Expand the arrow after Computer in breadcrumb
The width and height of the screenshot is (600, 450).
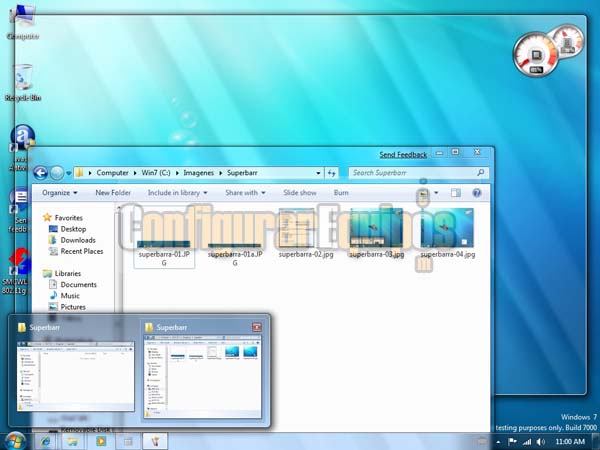pyautogui.click(x=135, y=173)
